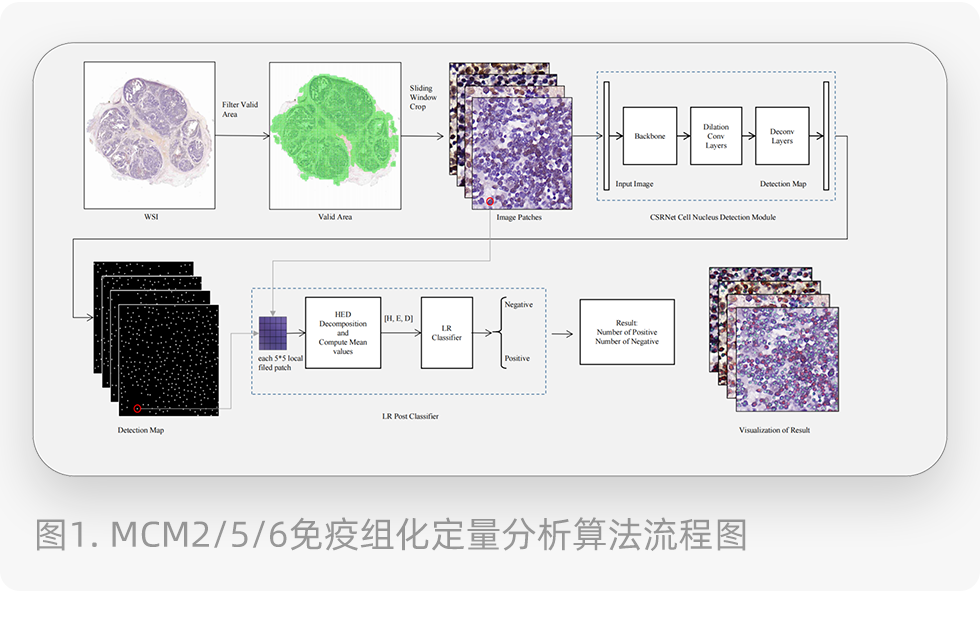Select the front Image Patches tile
Image resolution: width=980 pixels, height=617 pixels.
(x=522, y=153)
